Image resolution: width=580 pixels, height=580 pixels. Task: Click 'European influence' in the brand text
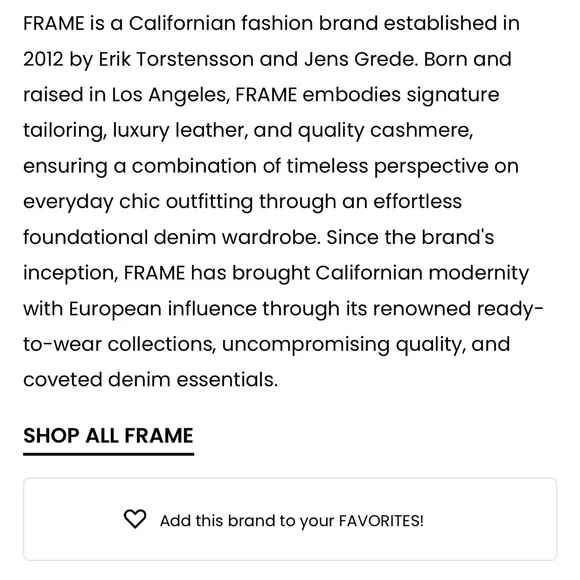pyautogui.click(x=163, y=309)
